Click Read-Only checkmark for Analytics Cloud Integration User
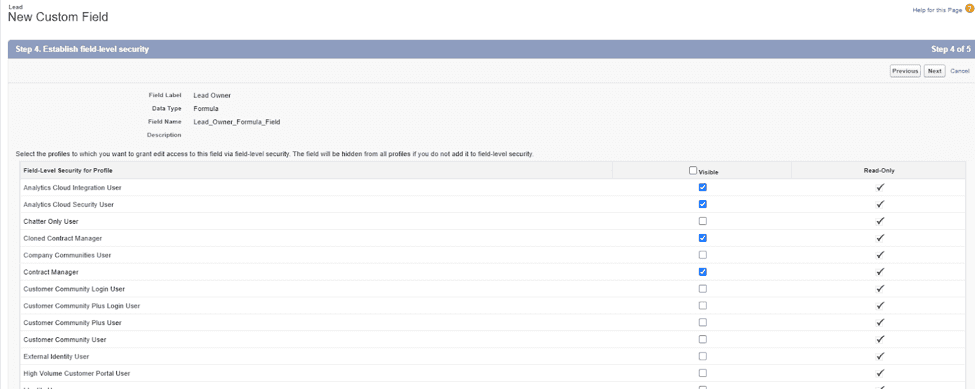 pyautogui.click(x=880, y=187)
